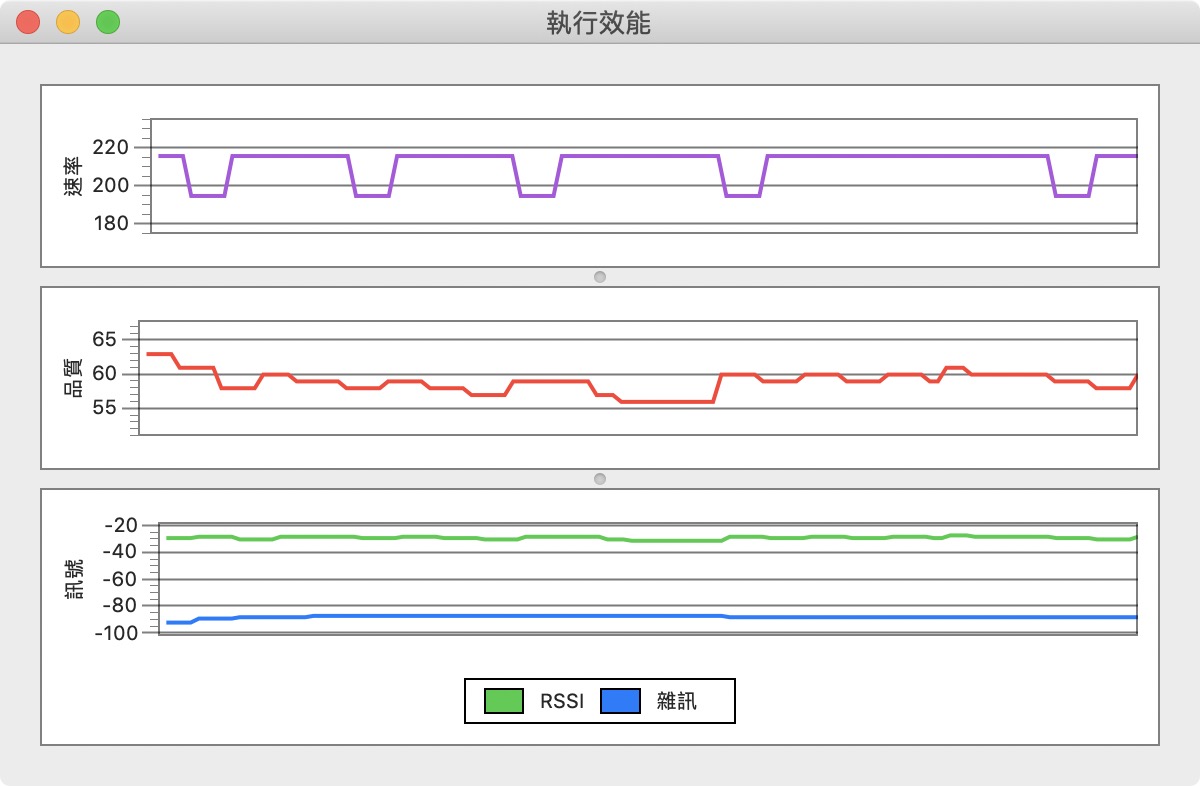Click the blue 雜訊 legend swatch

coord(620,701)
